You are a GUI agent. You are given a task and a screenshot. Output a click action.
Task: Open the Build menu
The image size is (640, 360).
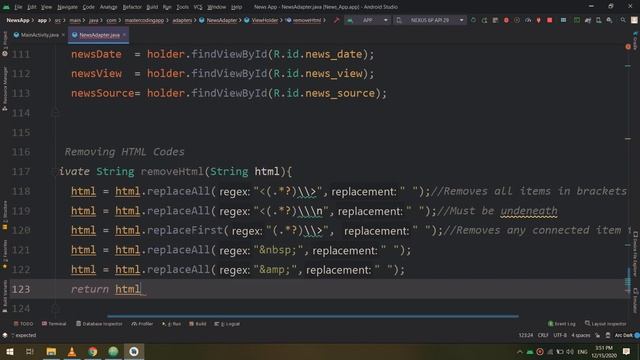click(x=152, y=7)
